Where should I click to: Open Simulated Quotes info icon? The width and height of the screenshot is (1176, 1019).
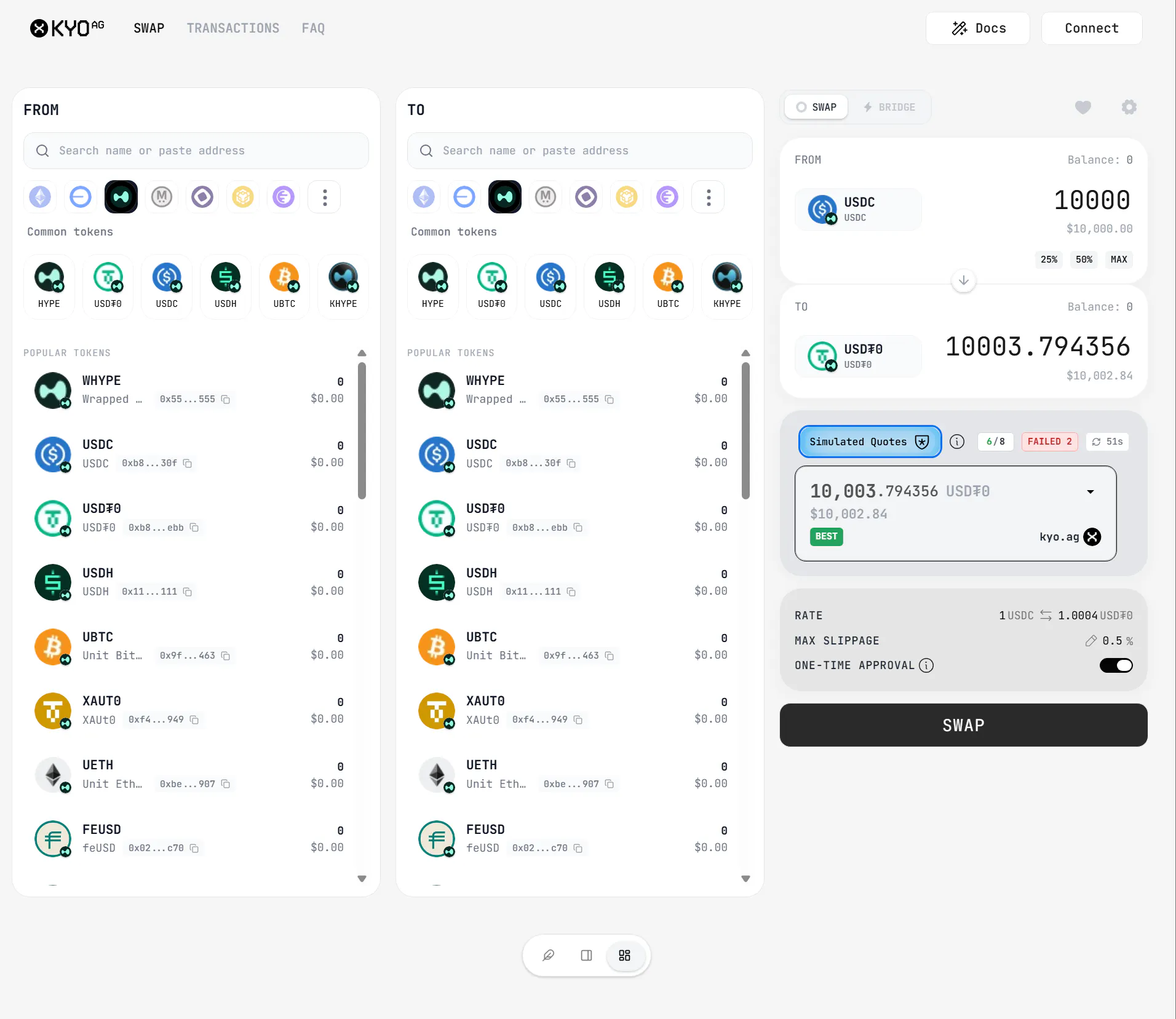[956, 442]
